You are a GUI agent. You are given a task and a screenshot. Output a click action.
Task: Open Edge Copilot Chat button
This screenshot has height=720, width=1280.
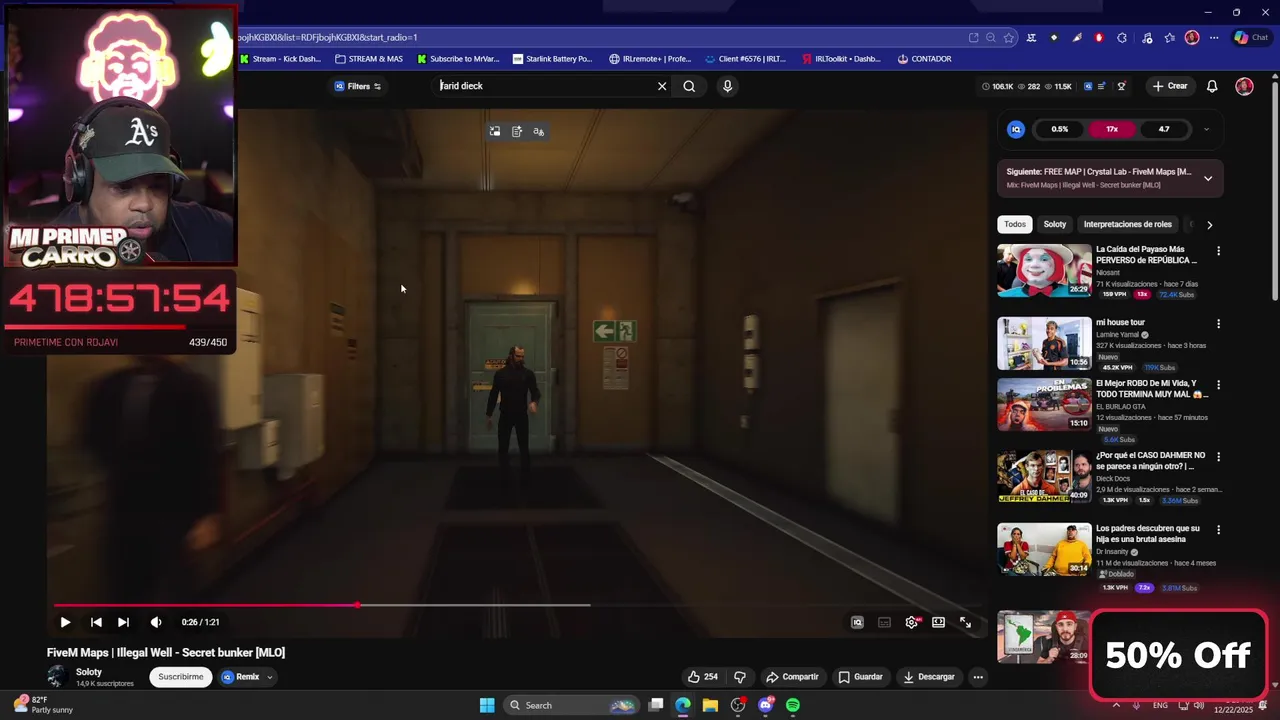(1251, 38)
